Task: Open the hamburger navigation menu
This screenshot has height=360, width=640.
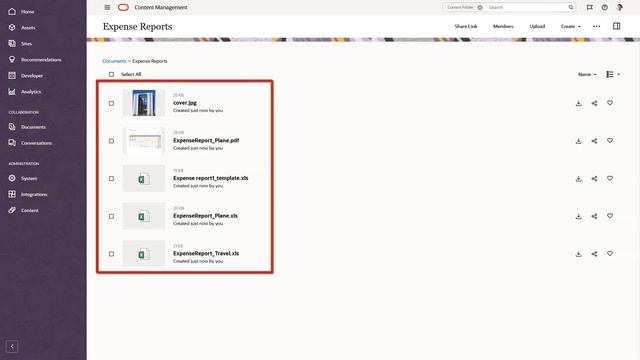Action: 107,7
